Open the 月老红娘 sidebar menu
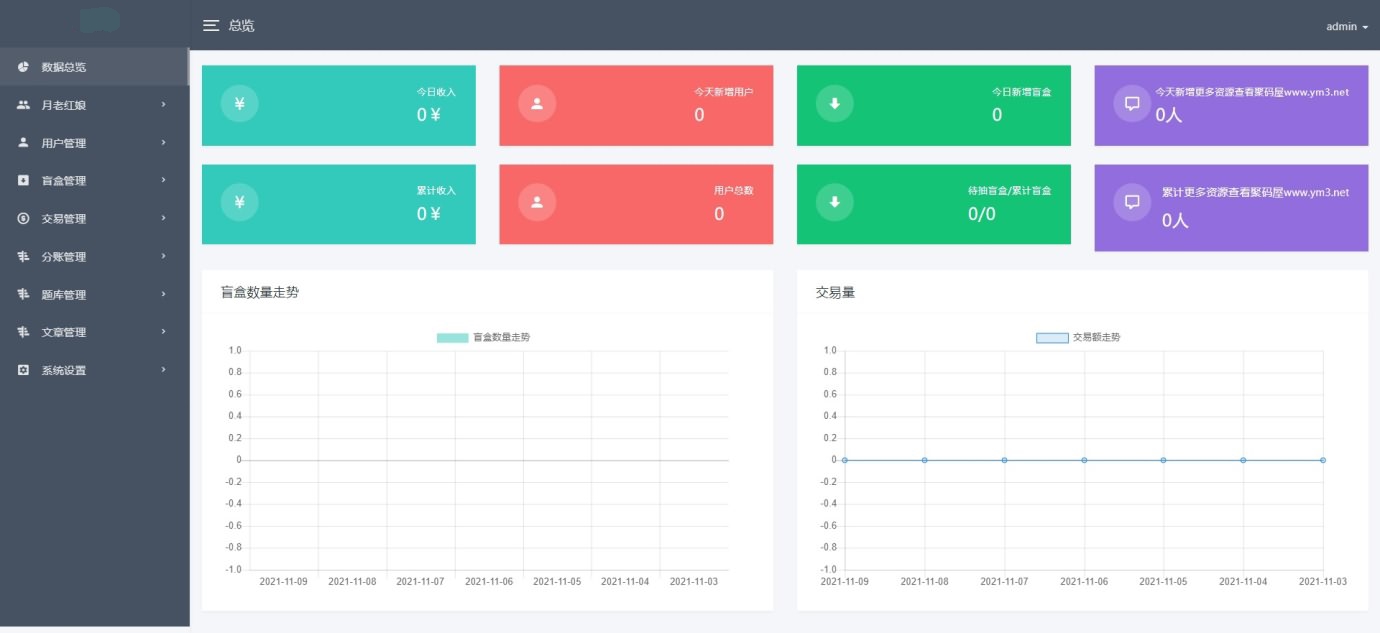Image resolution: width=1380 pixels, height=633 pixels. [94, 105]
